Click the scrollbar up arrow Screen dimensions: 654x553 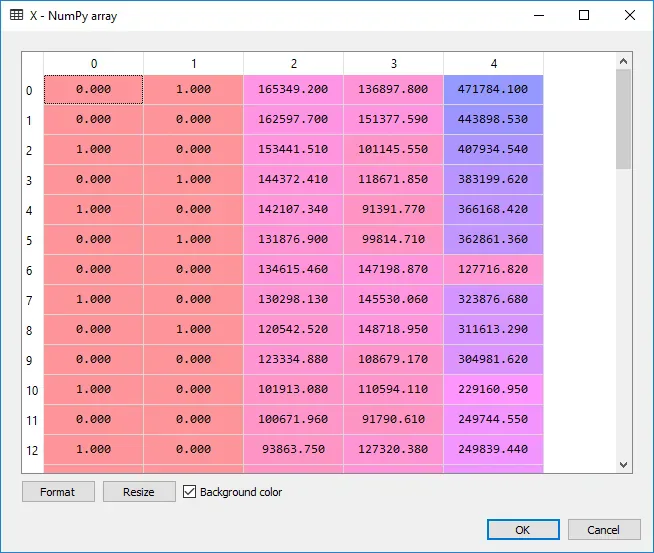(x=624, y=61)
